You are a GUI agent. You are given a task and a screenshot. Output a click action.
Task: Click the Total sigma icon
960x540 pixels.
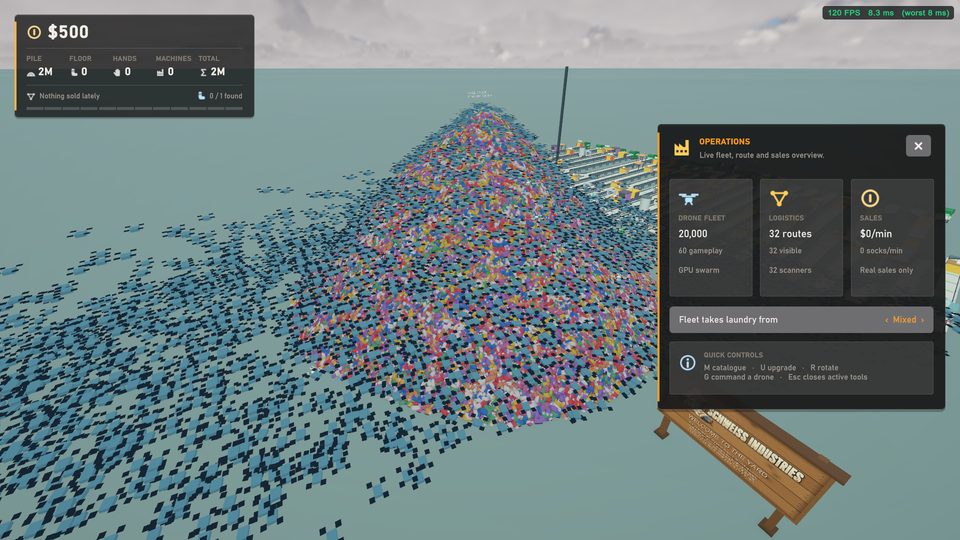(x=203, y=72)
